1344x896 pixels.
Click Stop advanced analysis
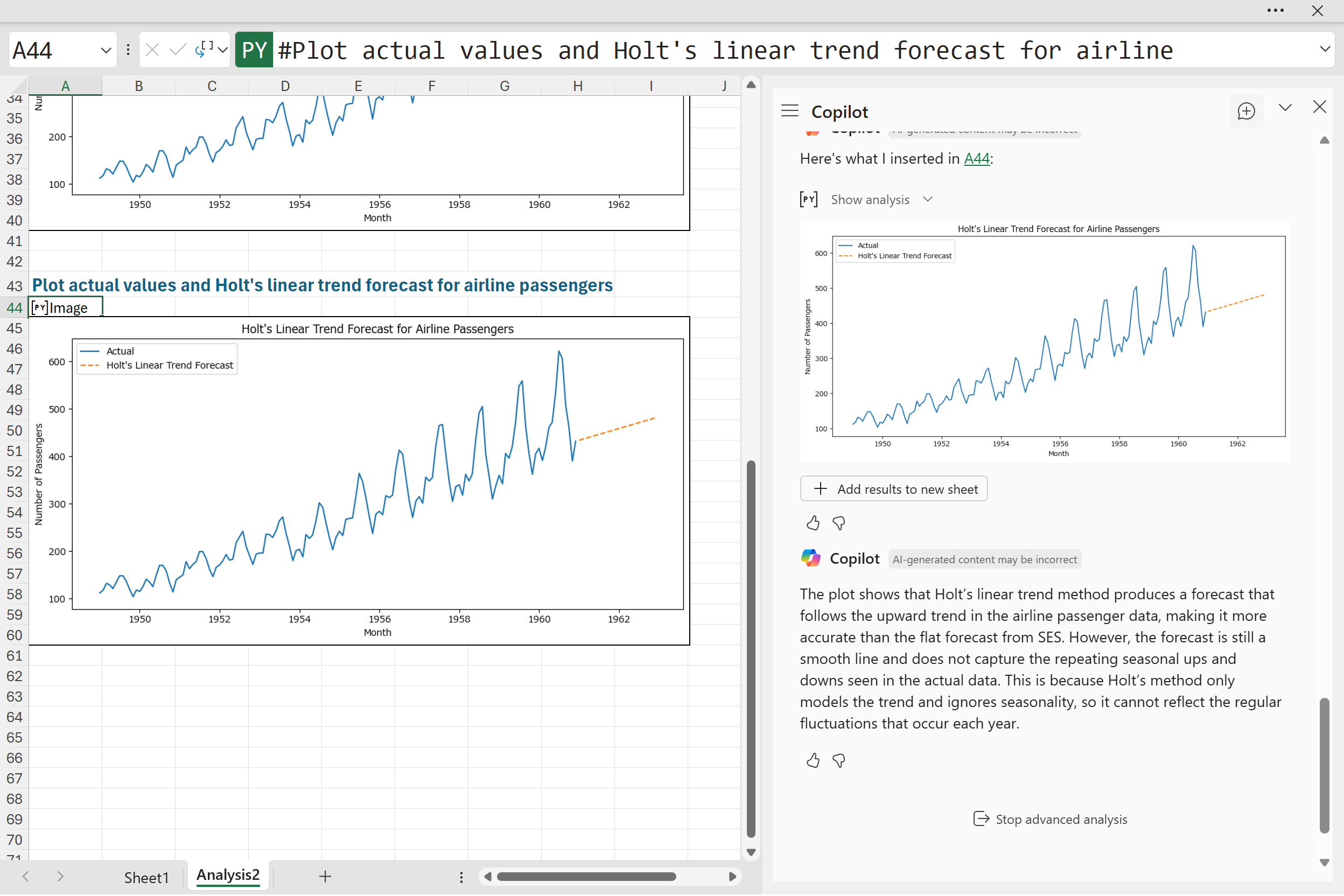coord(1051,820)
